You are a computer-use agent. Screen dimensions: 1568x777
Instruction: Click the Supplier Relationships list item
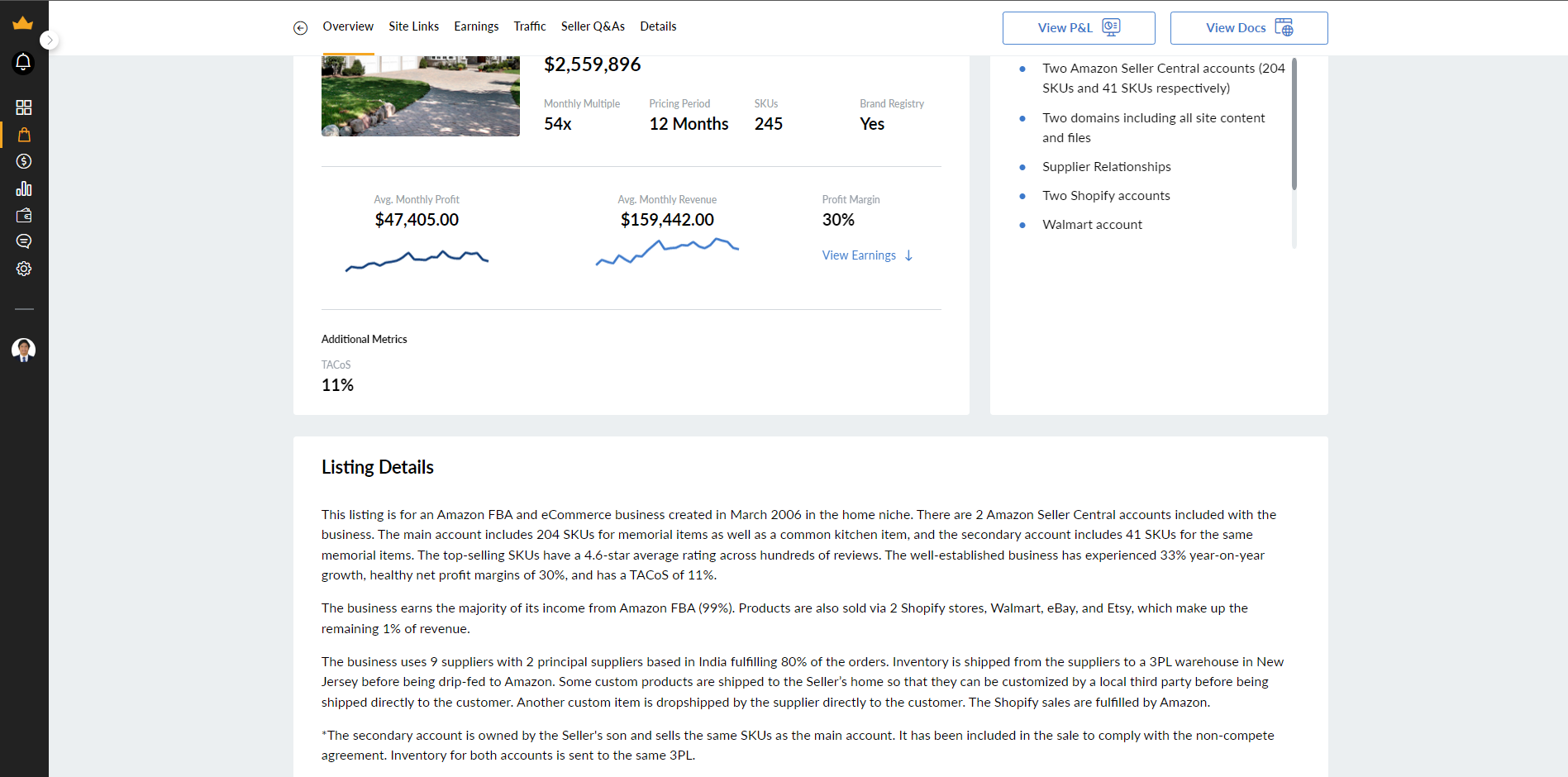tap(1106, 167)
